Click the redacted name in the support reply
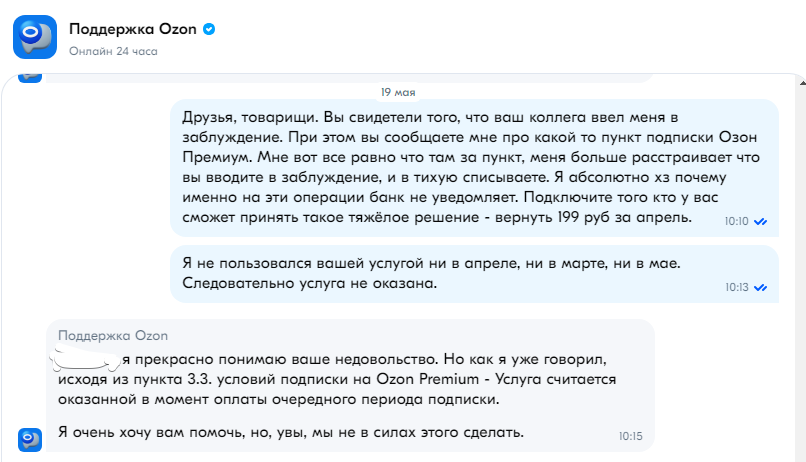 coord(88,354)
